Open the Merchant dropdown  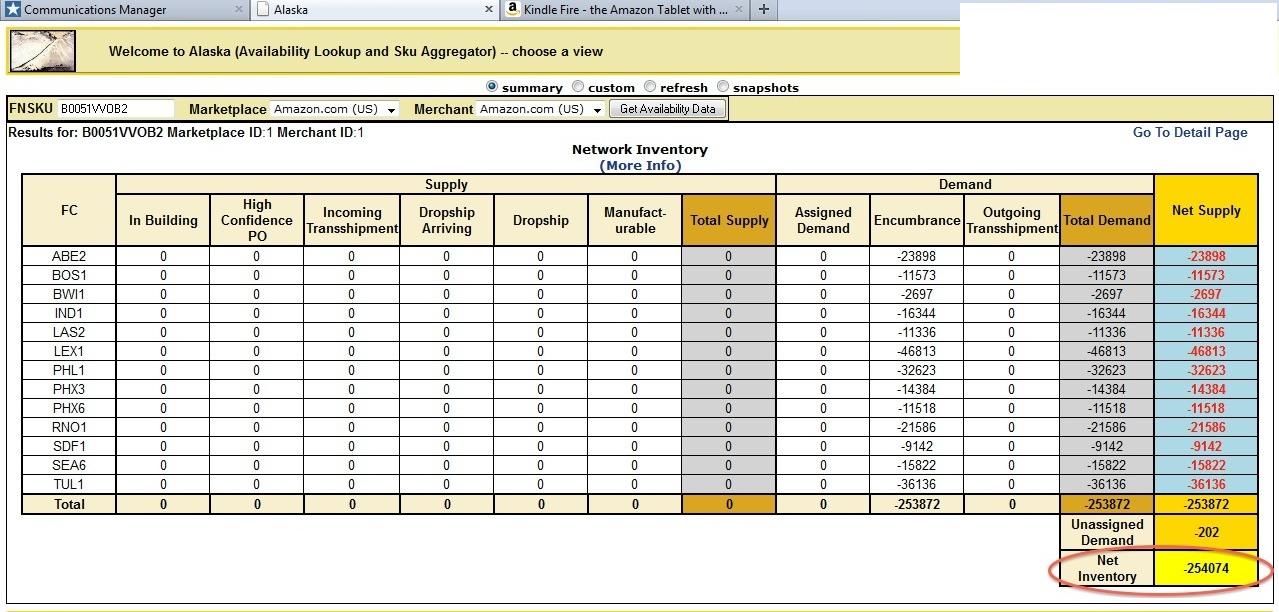(x=541, y=109)
